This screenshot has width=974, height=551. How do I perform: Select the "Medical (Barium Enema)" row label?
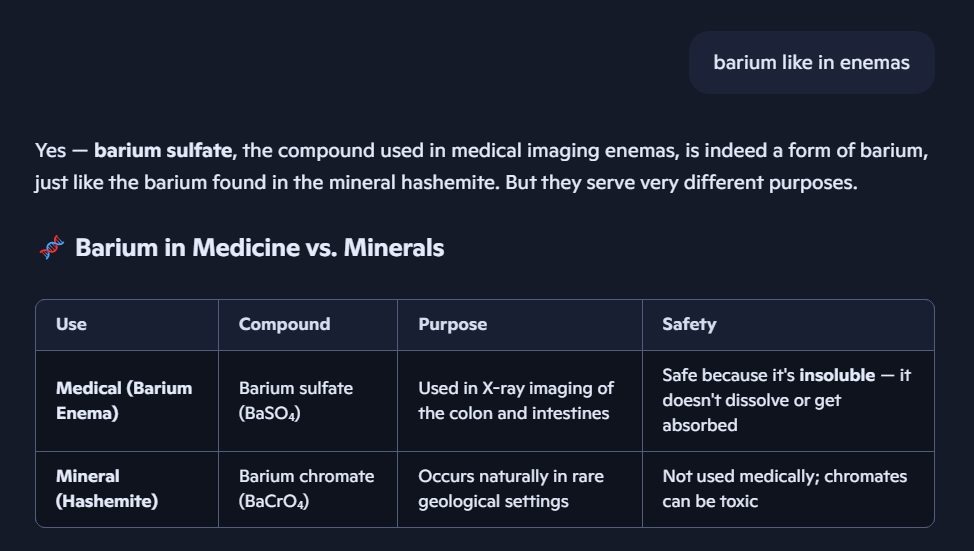123,400
